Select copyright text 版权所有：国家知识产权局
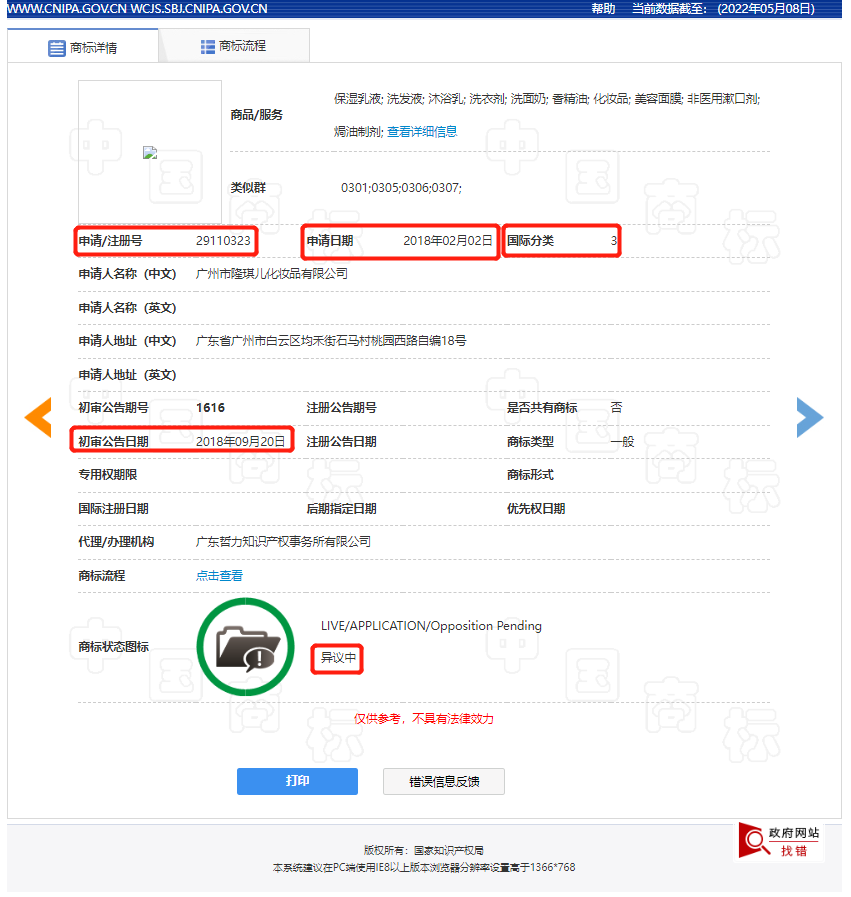 coord(424,850)
